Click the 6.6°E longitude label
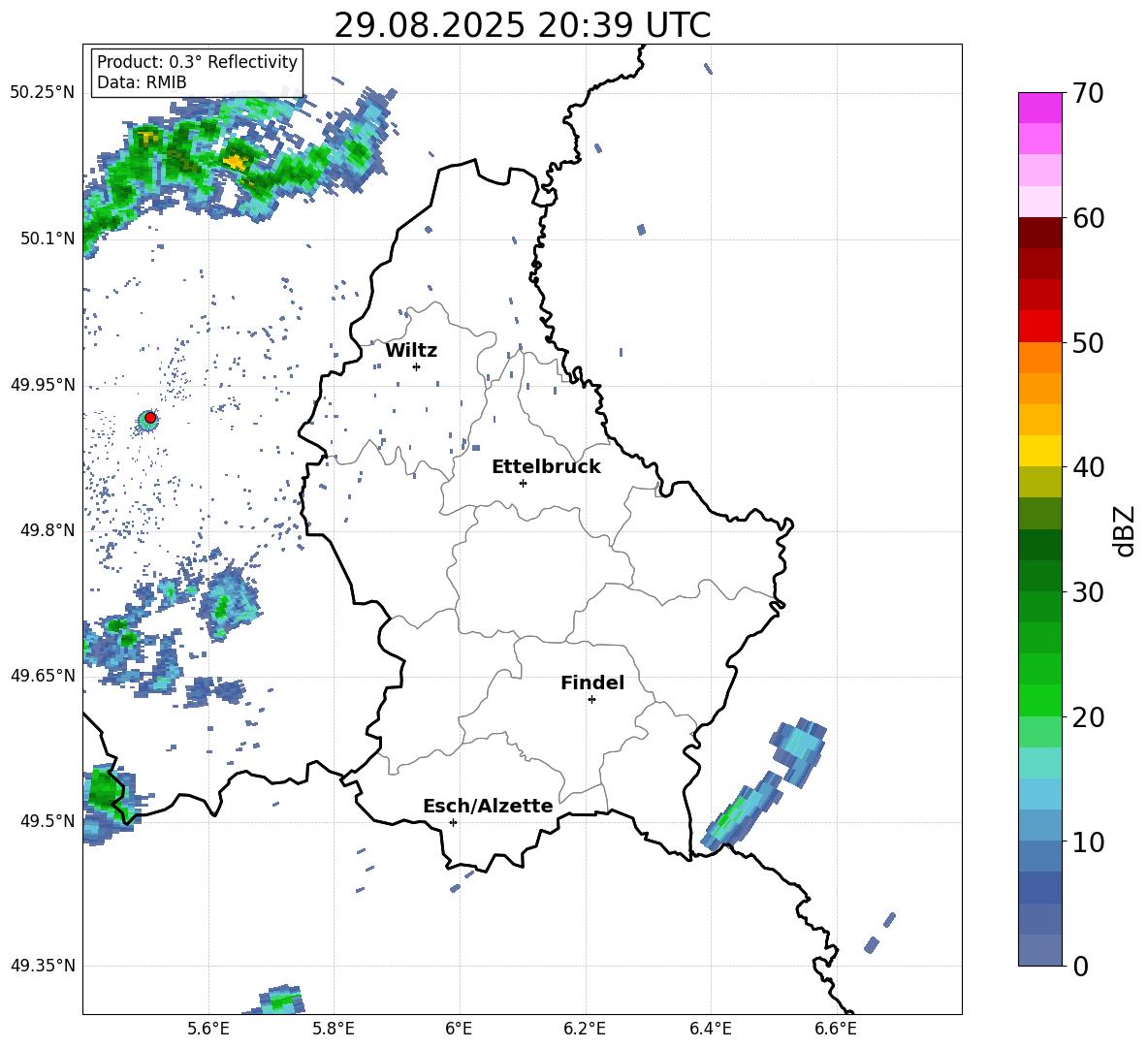 836,1029
